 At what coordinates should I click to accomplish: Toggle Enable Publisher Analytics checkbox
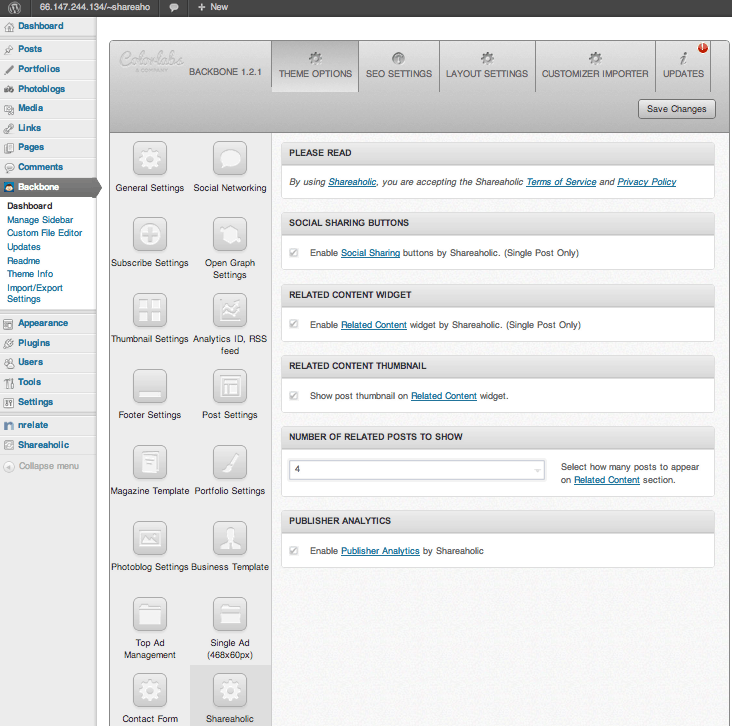point(294,550)
